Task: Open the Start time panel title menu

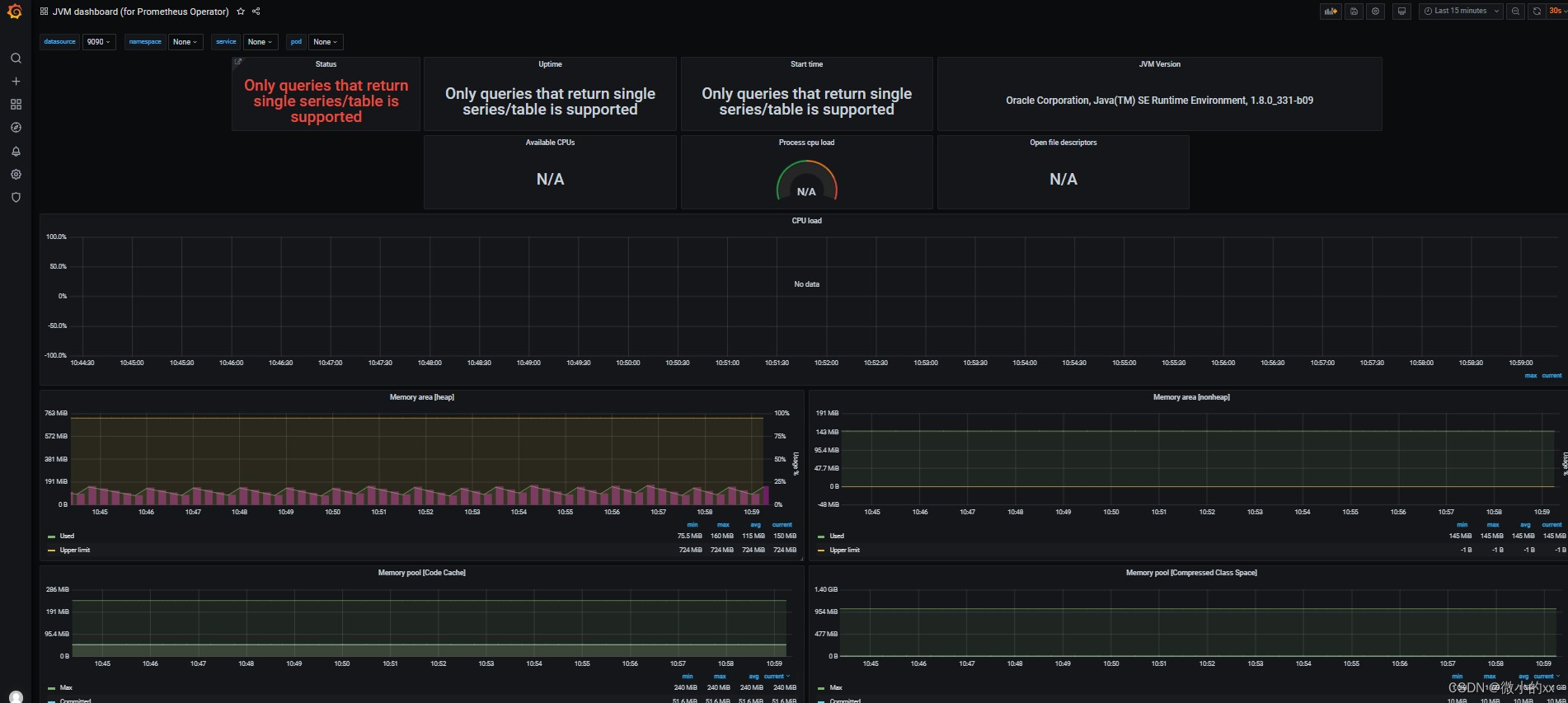Action: pyautogui.click(x=806, y=64)
